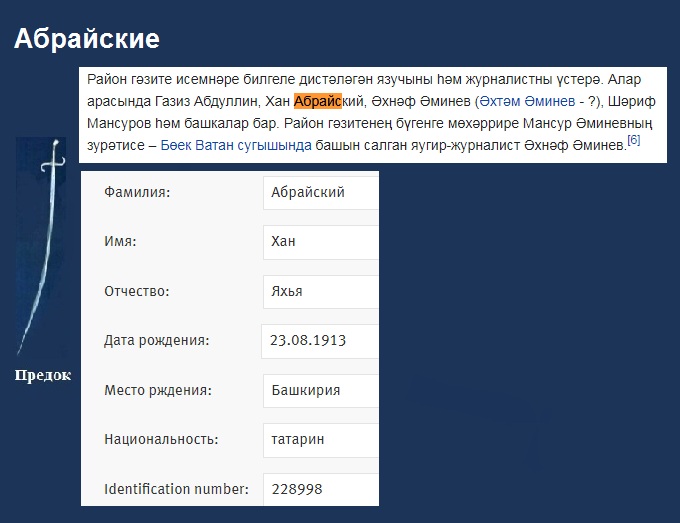Open footnote reference [6]
Screen dimensions: 680x523
634,140
